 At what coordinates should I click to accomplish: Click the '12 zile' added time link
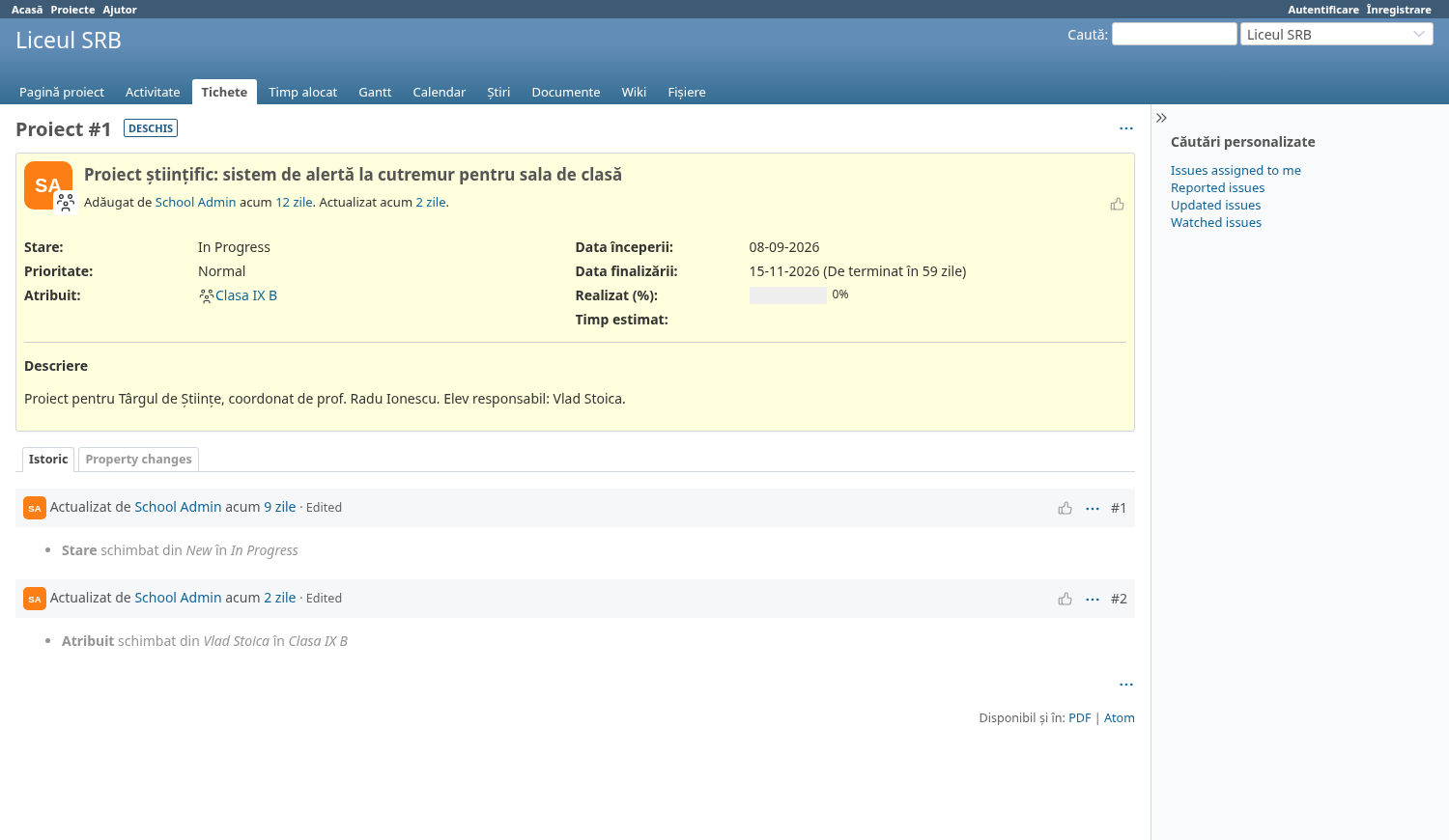click(x=294, y=203)
